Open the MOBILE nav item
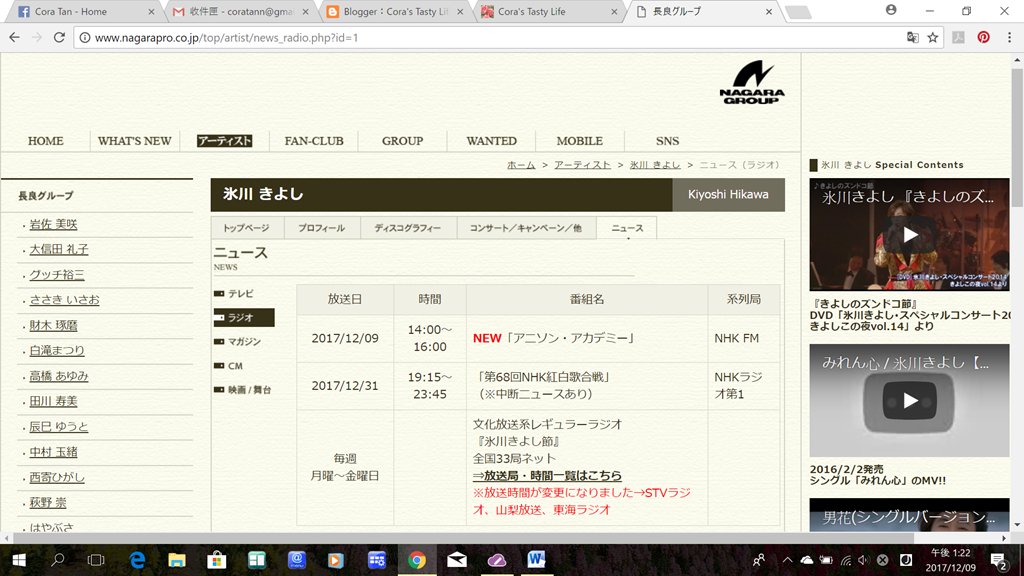The image size is (1024, 576). (580, 141)
